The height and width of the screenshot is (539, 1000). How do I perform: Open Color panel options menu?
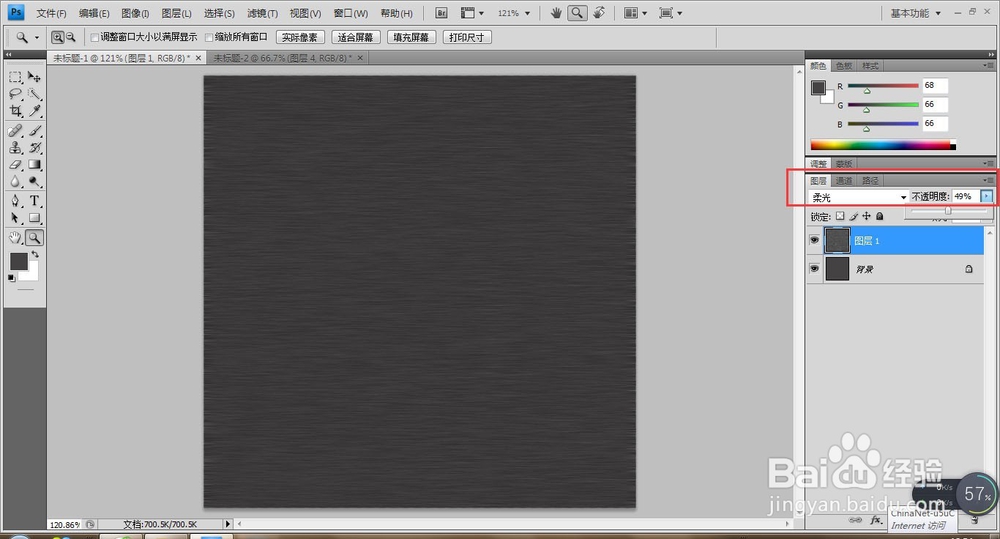988,66
